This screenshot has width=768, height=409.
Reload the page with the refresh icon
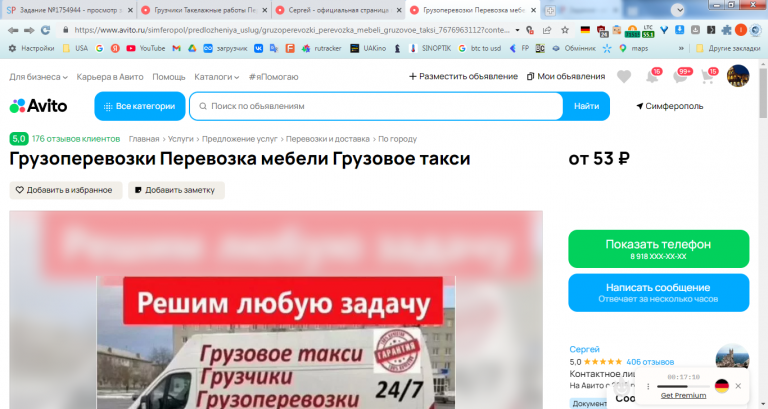[x=46, y=30]
